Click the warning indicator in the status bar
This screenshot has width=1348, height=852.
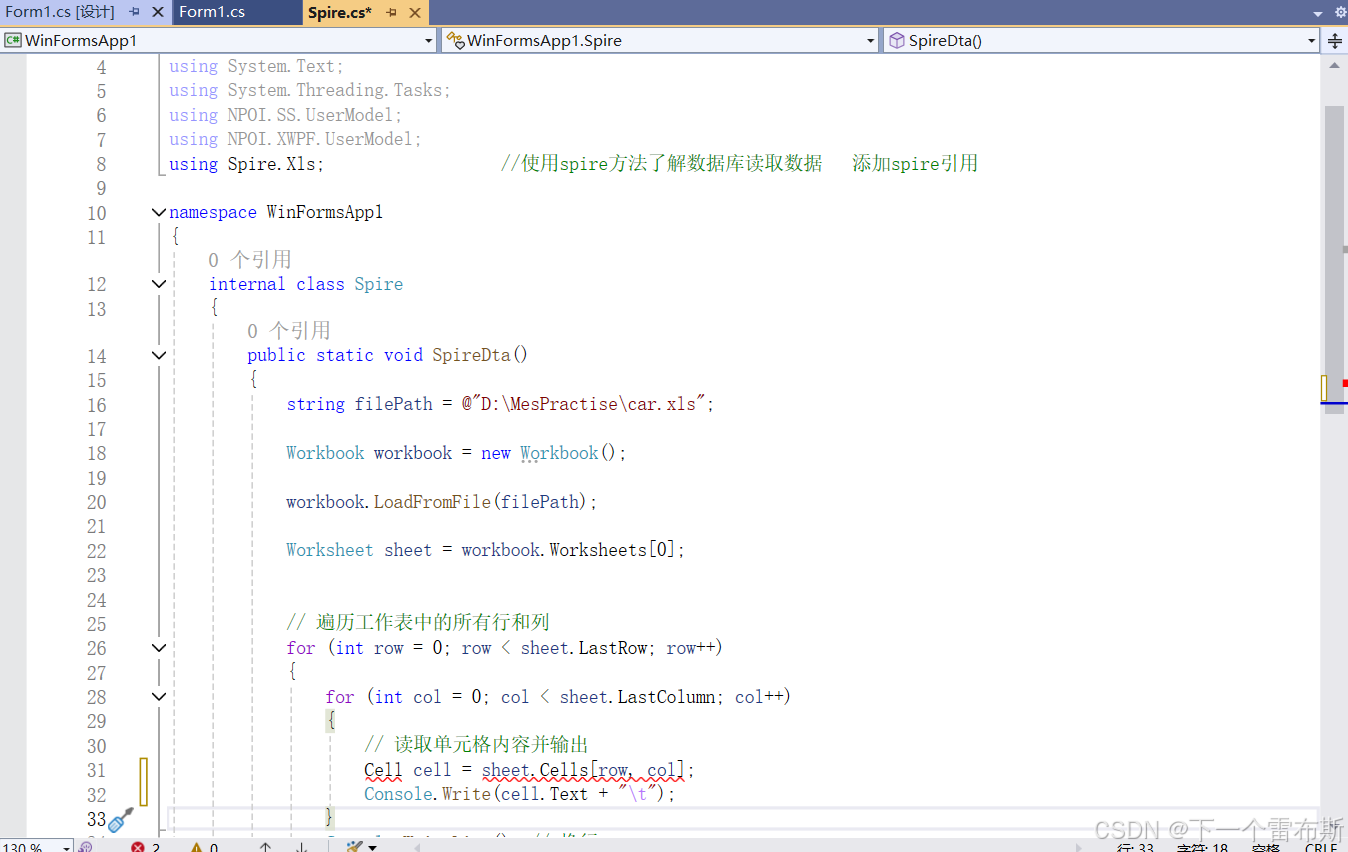click(x=202, y=845)
